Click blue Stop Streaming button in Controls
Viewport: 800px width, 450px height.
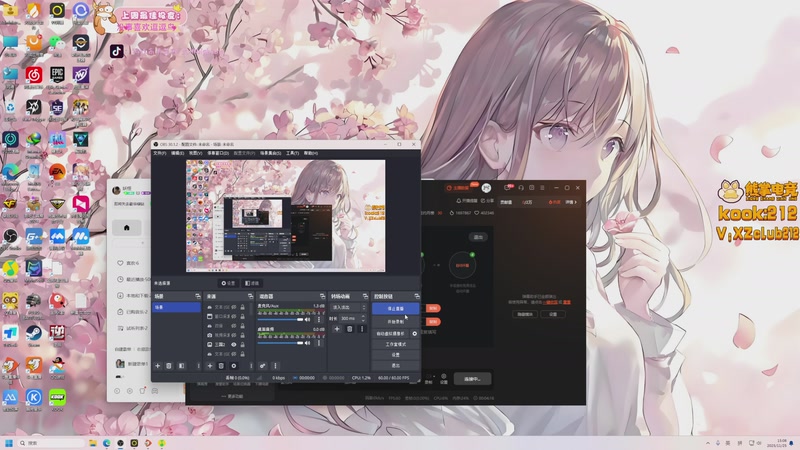click(x=395, y=309)
